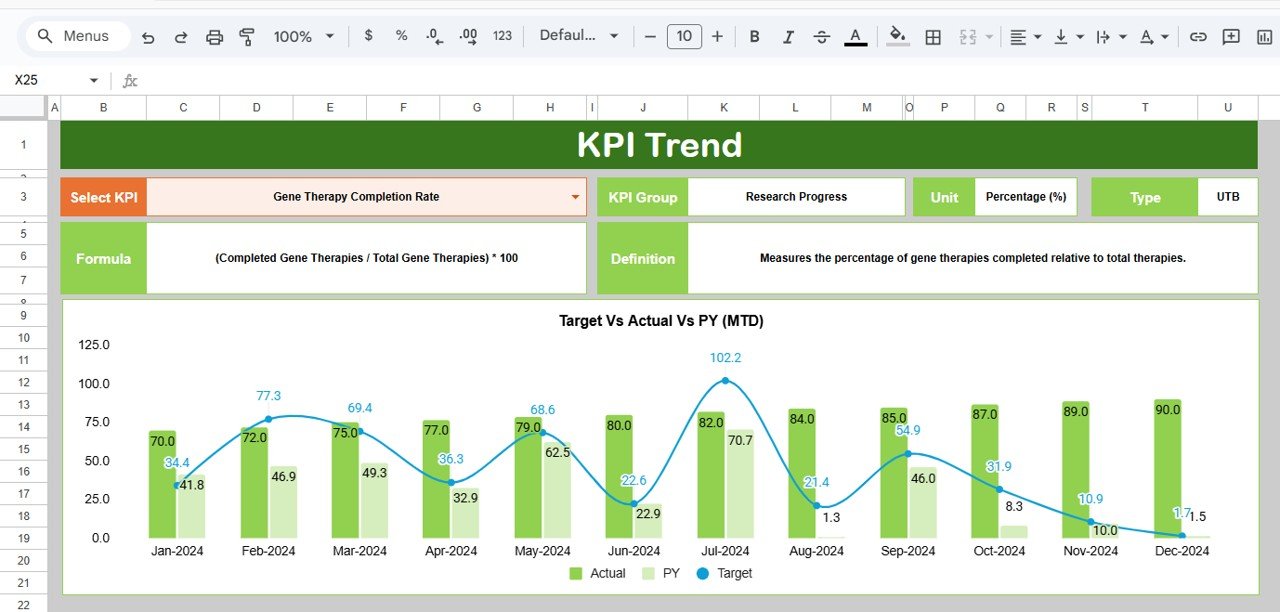Open the text alignment menu
Image resolution: width=1280 pixels, height=612 pixels.
1020,36
